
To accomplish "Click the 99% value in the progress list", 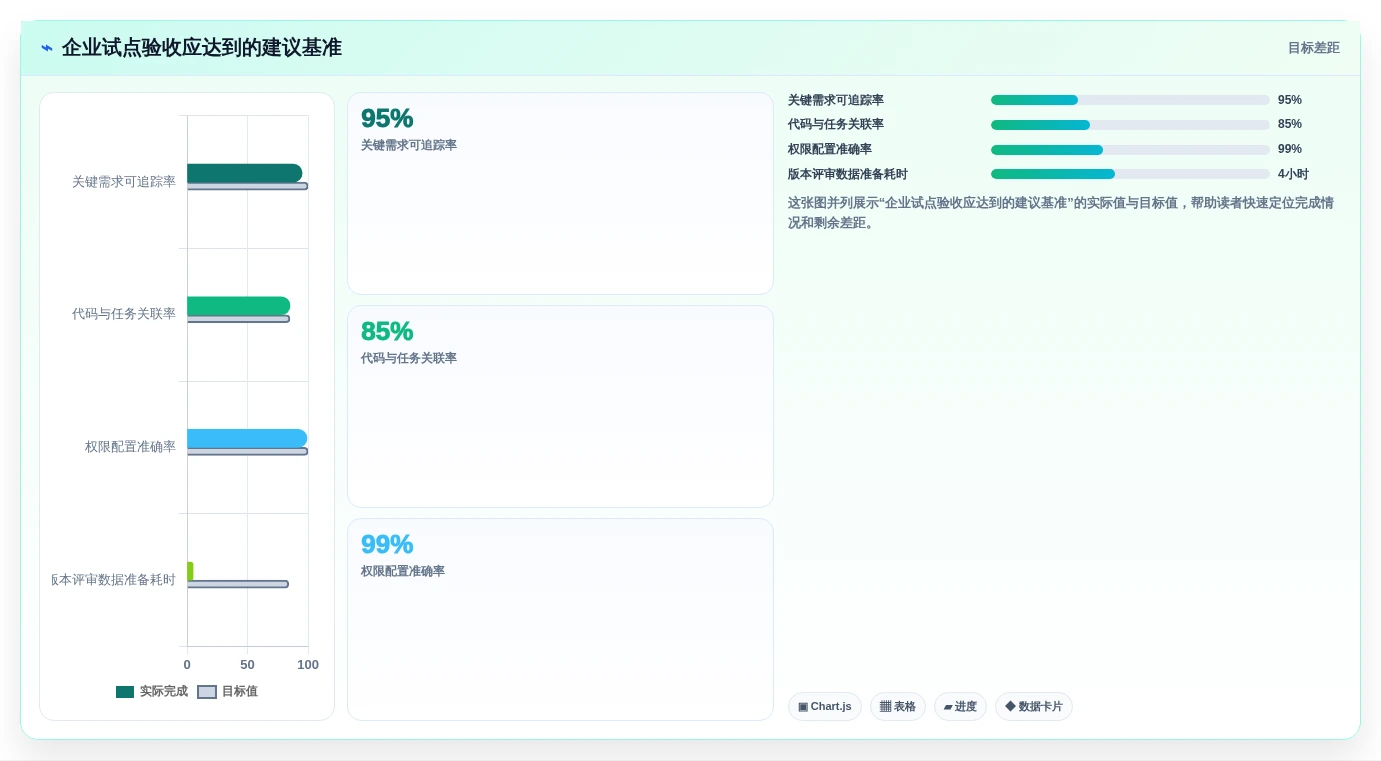I will tap(1290, 150).
